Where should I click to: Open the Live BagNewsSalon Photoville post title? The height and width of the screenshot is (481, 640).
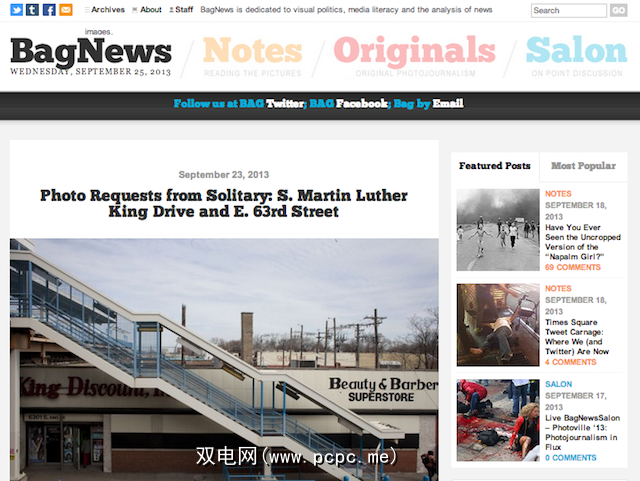[x=582, y=432]
